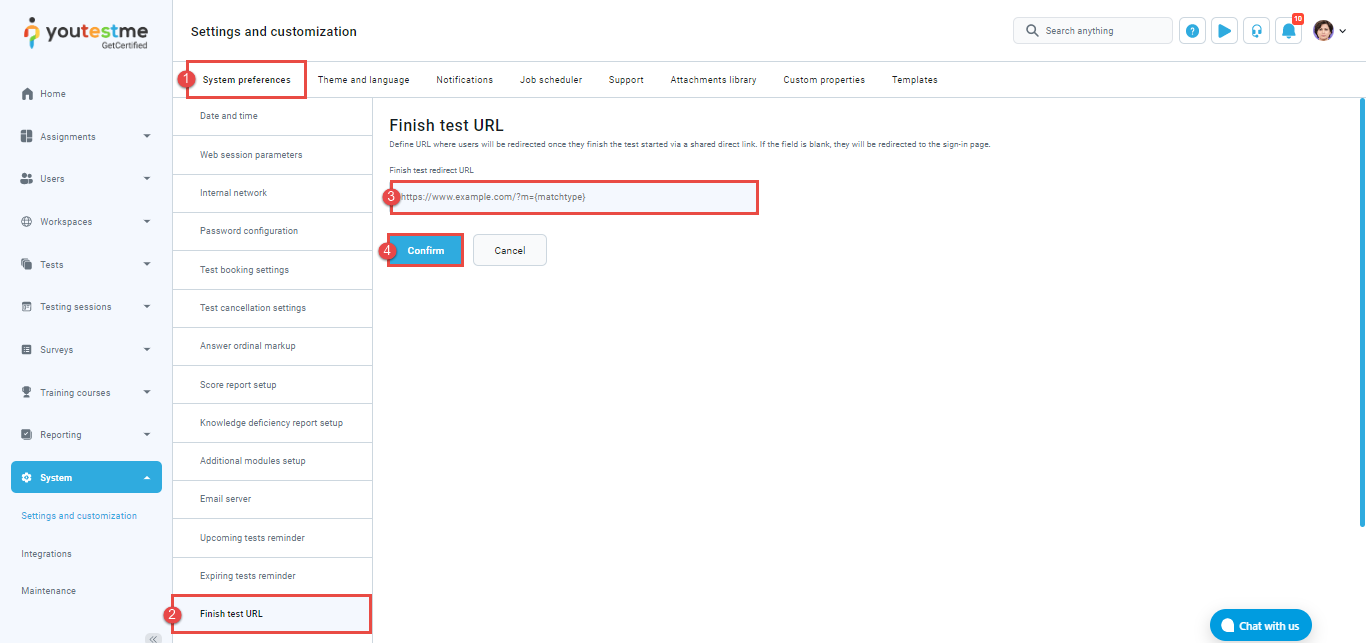Select Answer ordinal markup setting
Viewport: 1366px width, 643px height.
(x=272, y=346)
